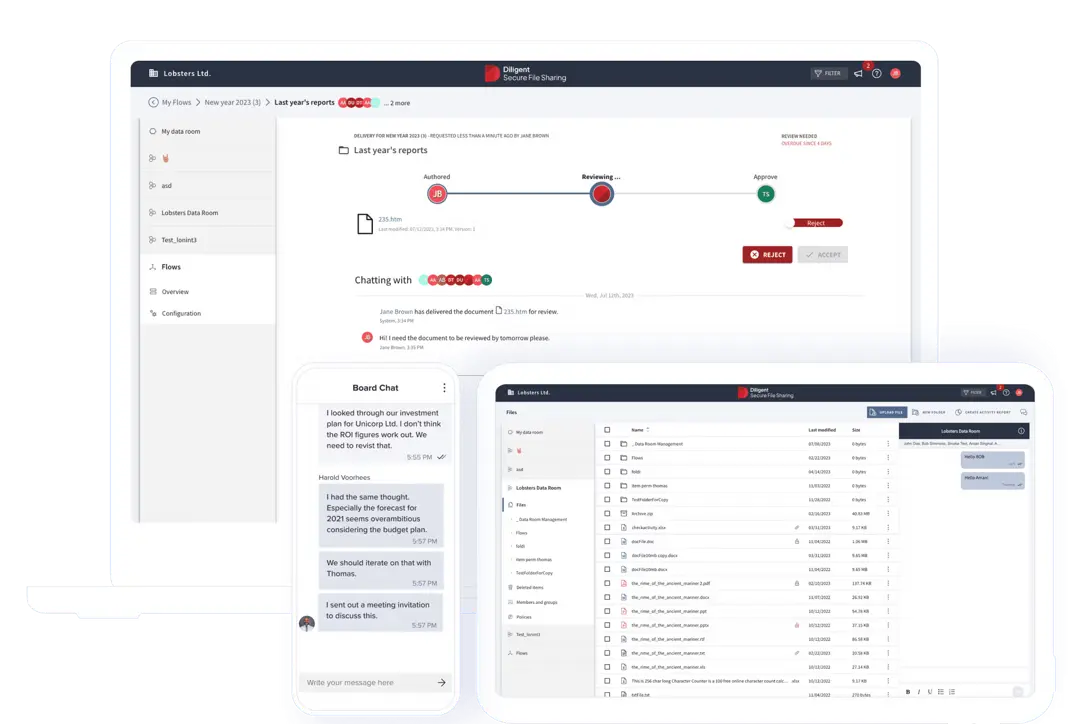Open Members and groups section
Viewport: 1080px width, 724px height.
click(x=537, y=602)
